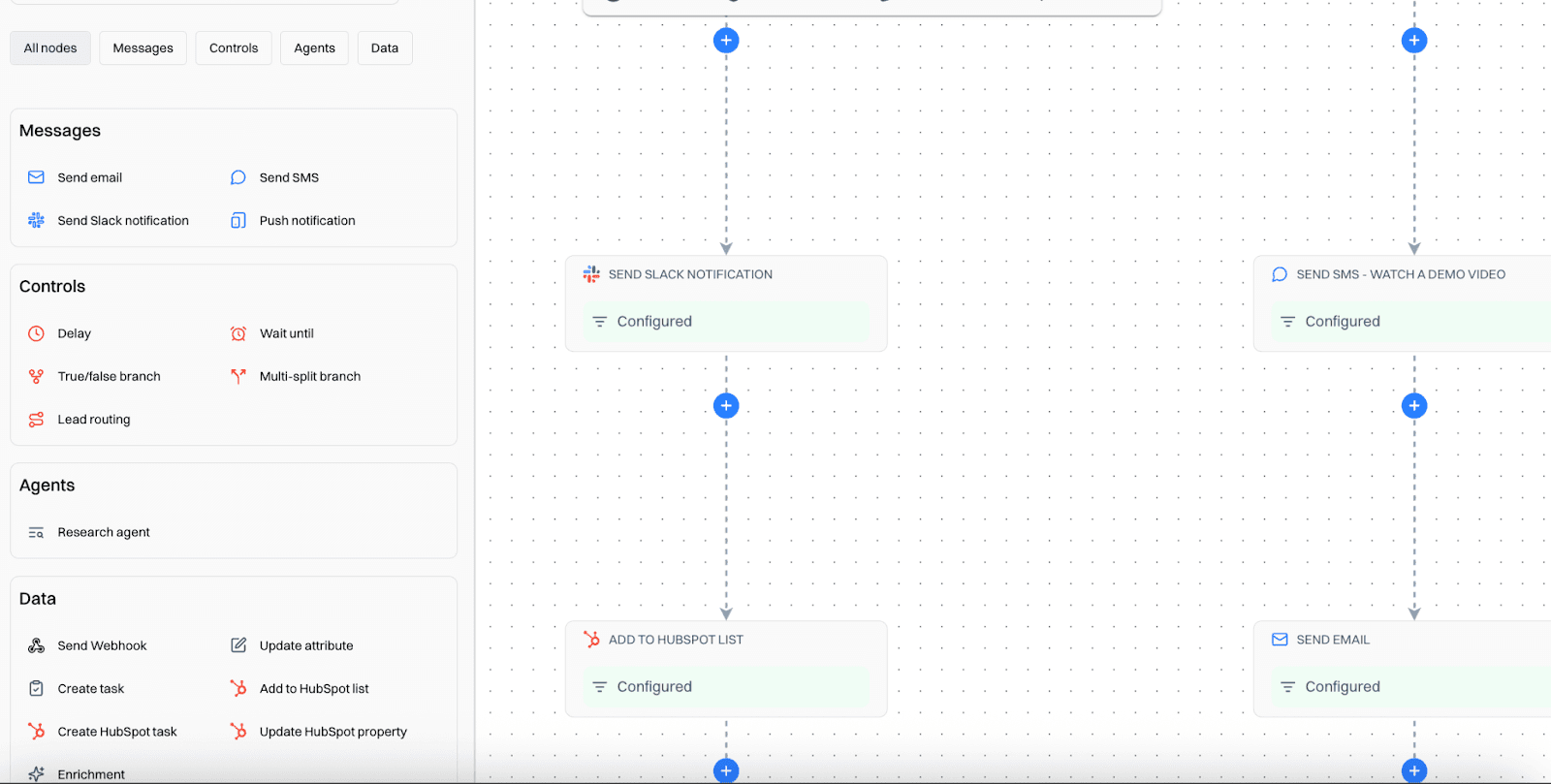Show the Agents tab nodes

coord(314,48)
